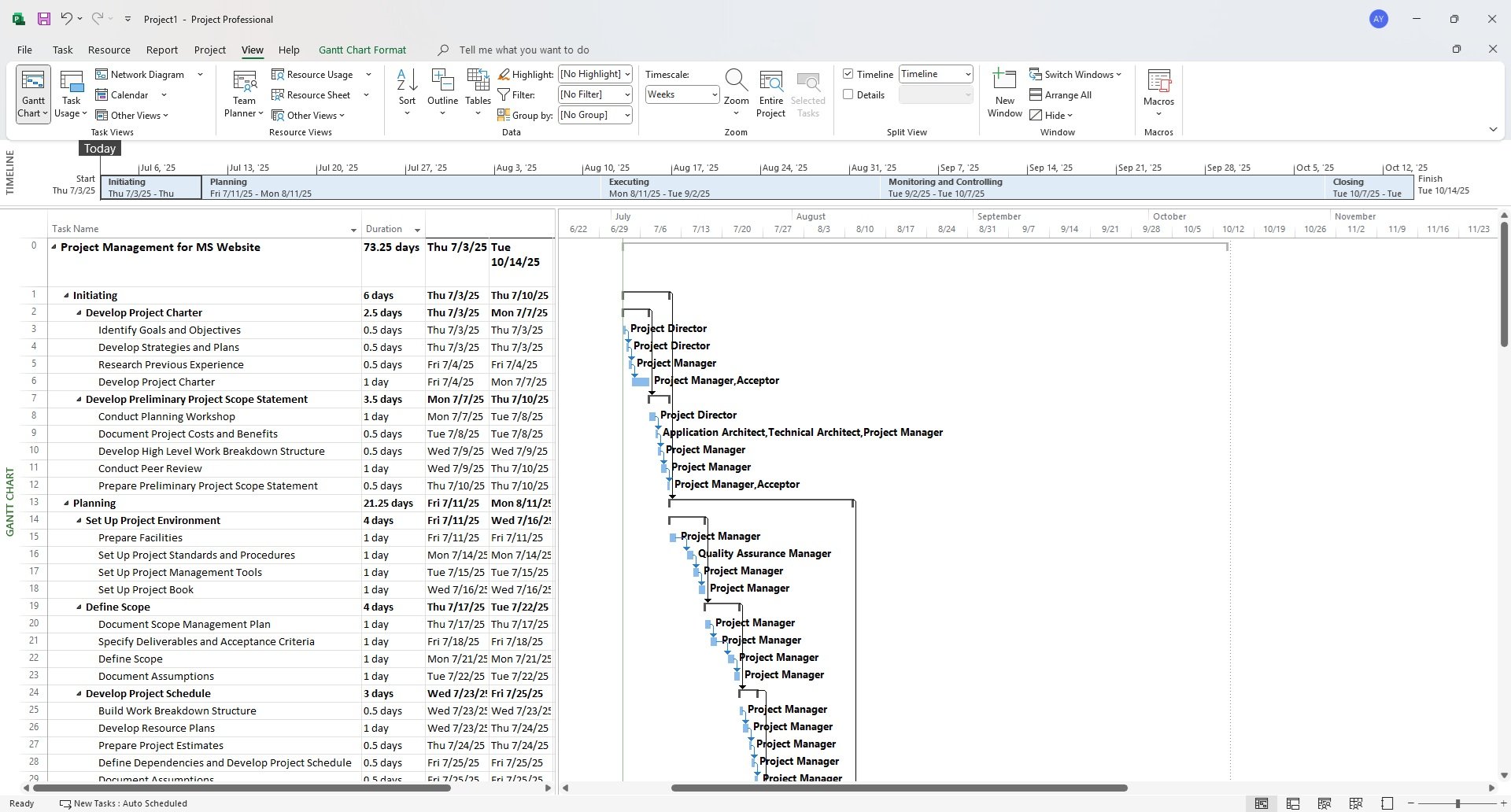Click the zoom out minus icon in status bar
The width and height of the screenshot is (1511, 812).
1411,803
